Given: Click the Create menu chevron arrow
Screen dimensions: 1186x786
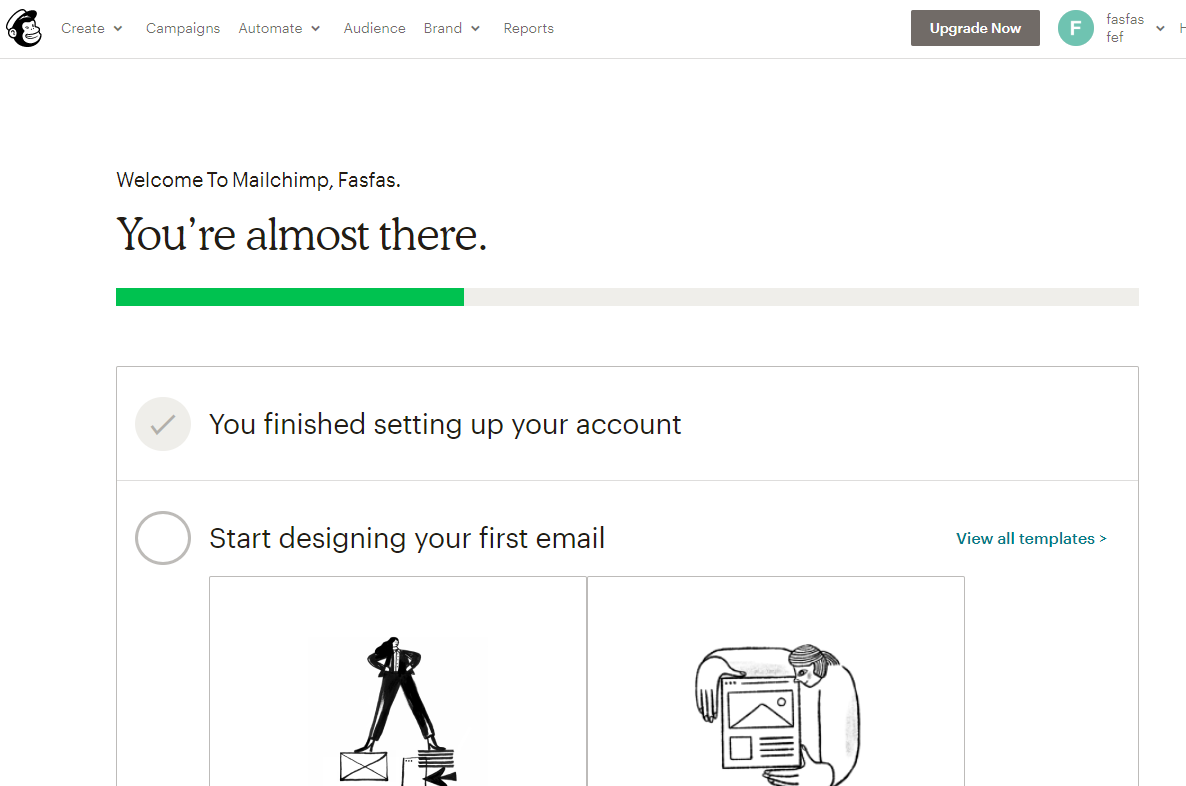Looking at the screenshot, I should tap(118, 29).
